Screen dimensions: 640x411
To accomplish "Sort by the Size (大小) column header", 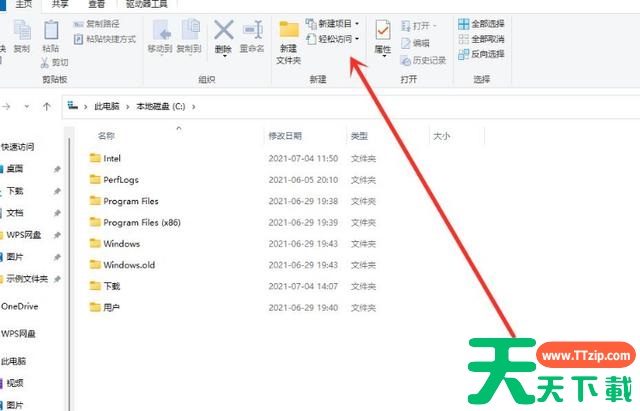I will pyautogui.click(x=442, y=136).
